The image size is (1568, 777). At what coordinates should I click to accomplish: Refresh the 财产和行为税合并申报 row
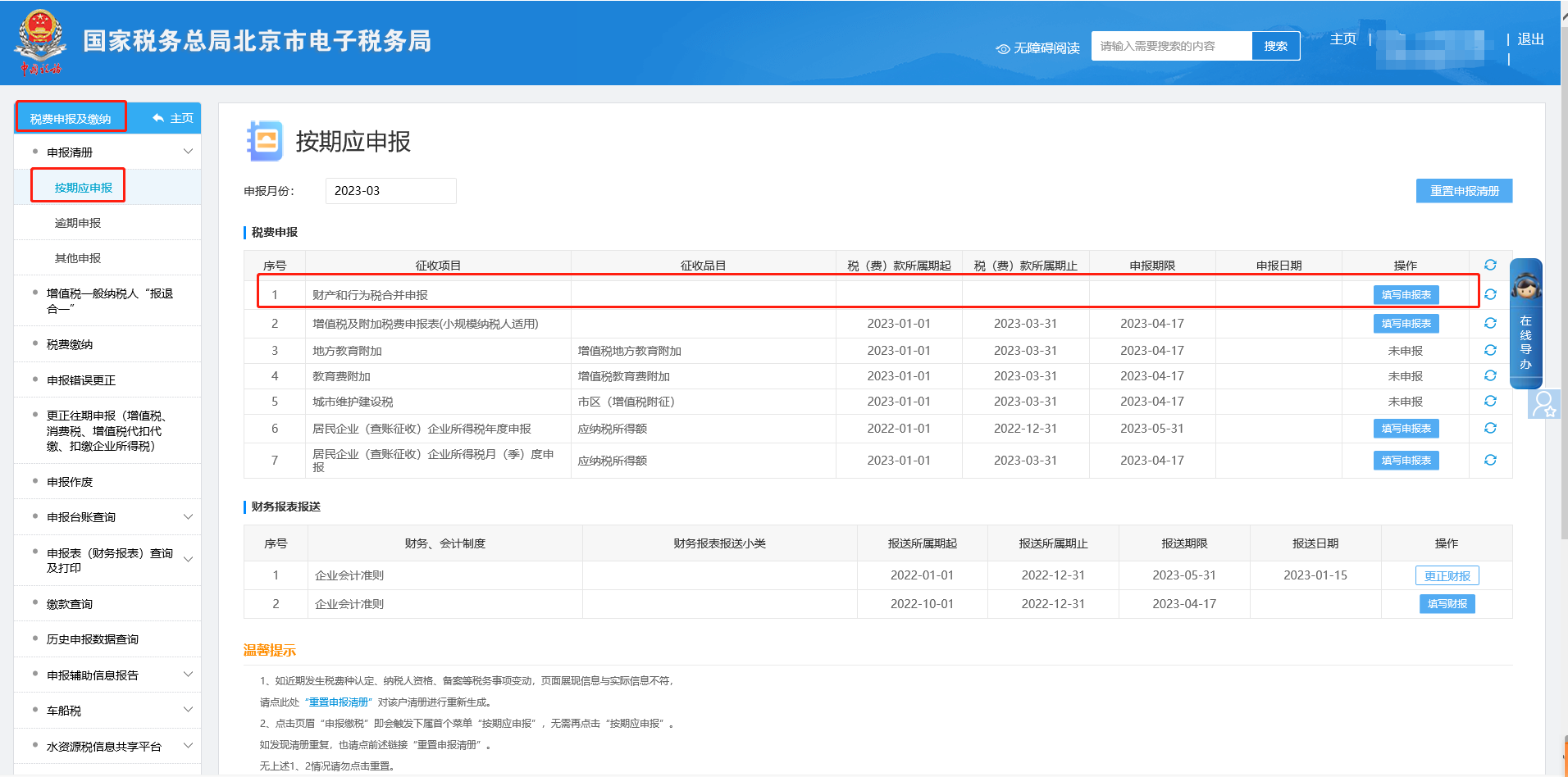[x=1490, y=294]
